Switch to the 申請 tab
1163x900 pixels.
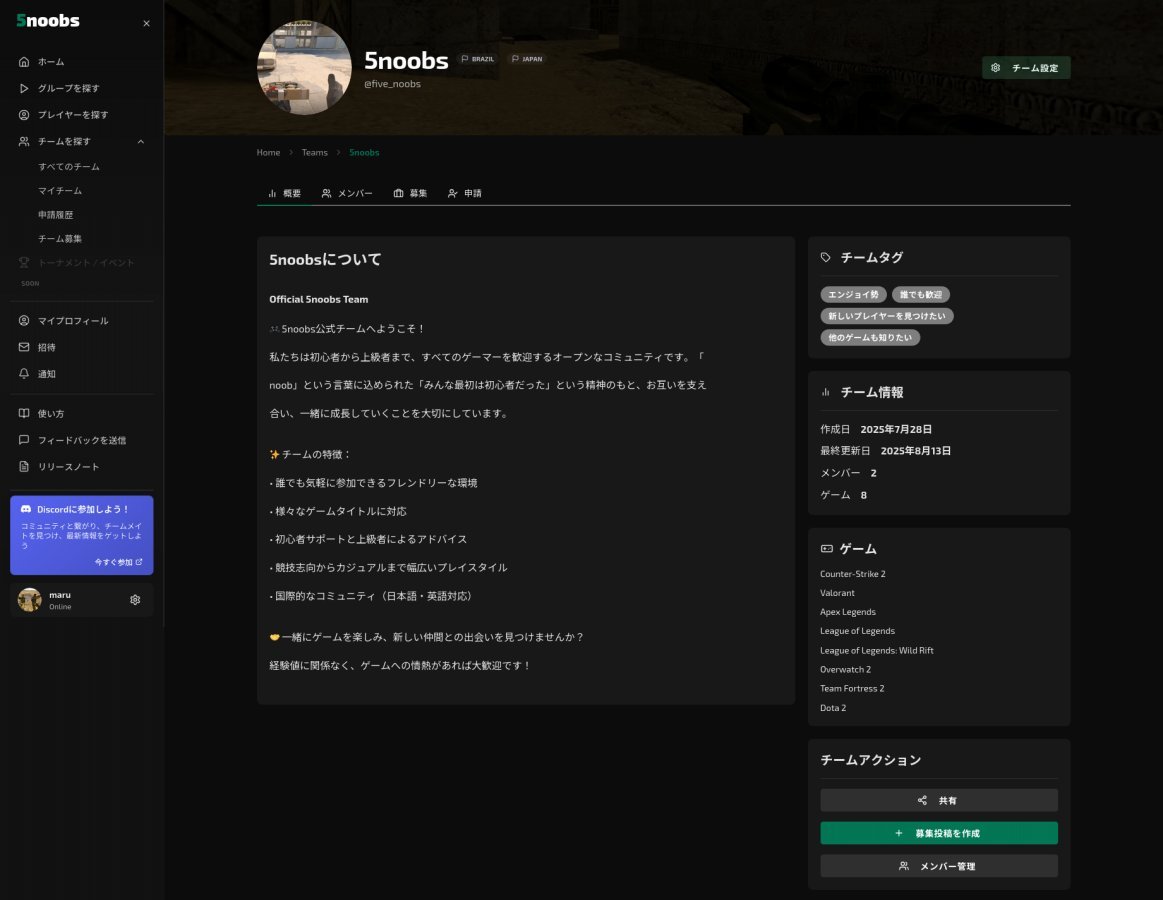click(x=465, y=193)
